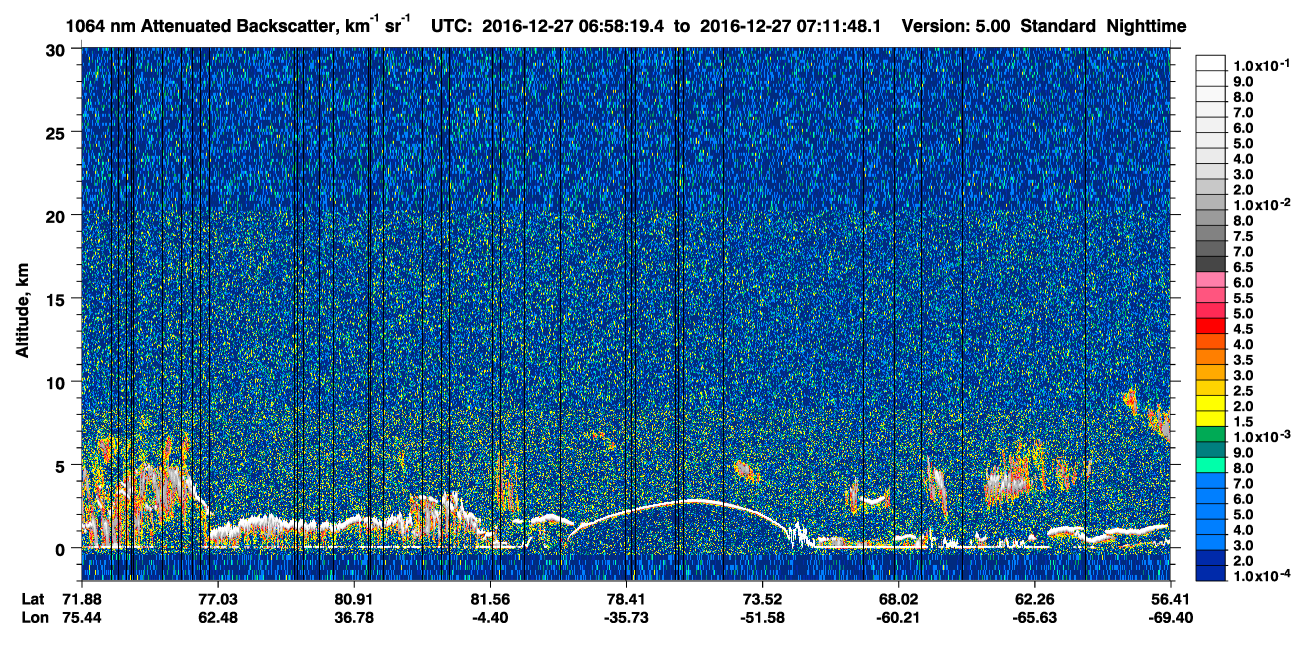Click the latitude value '68.02'

pyautogui.click(x=898, y=599)
